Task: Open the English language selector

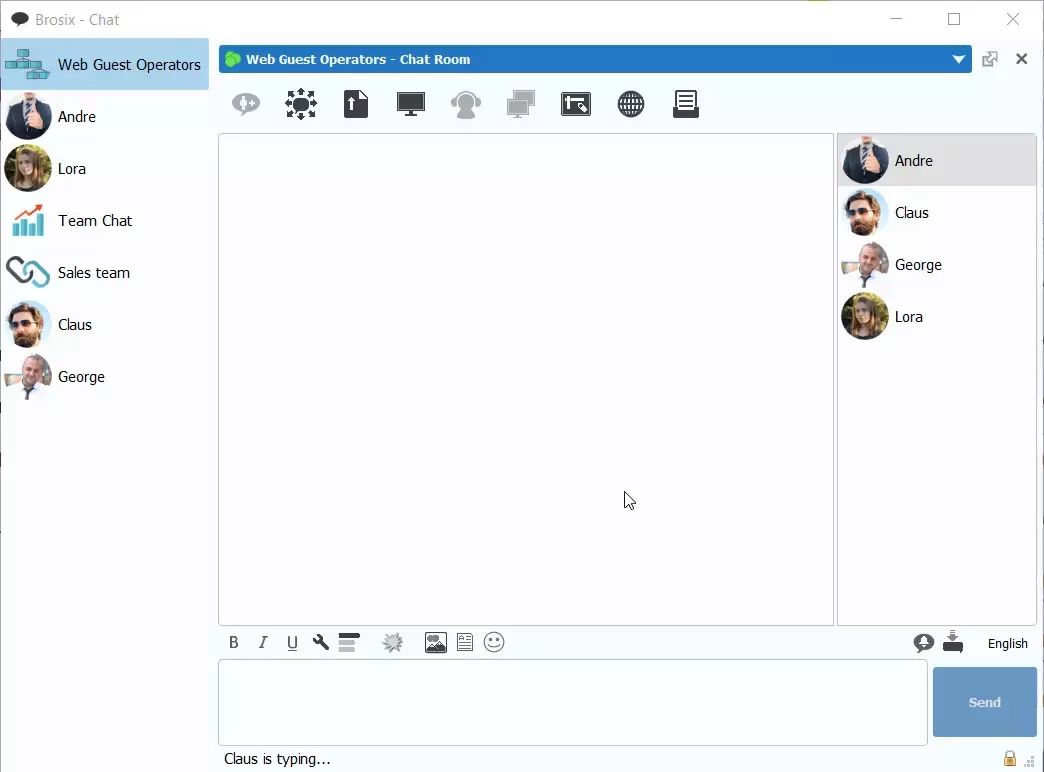Action: point(1007,644)
